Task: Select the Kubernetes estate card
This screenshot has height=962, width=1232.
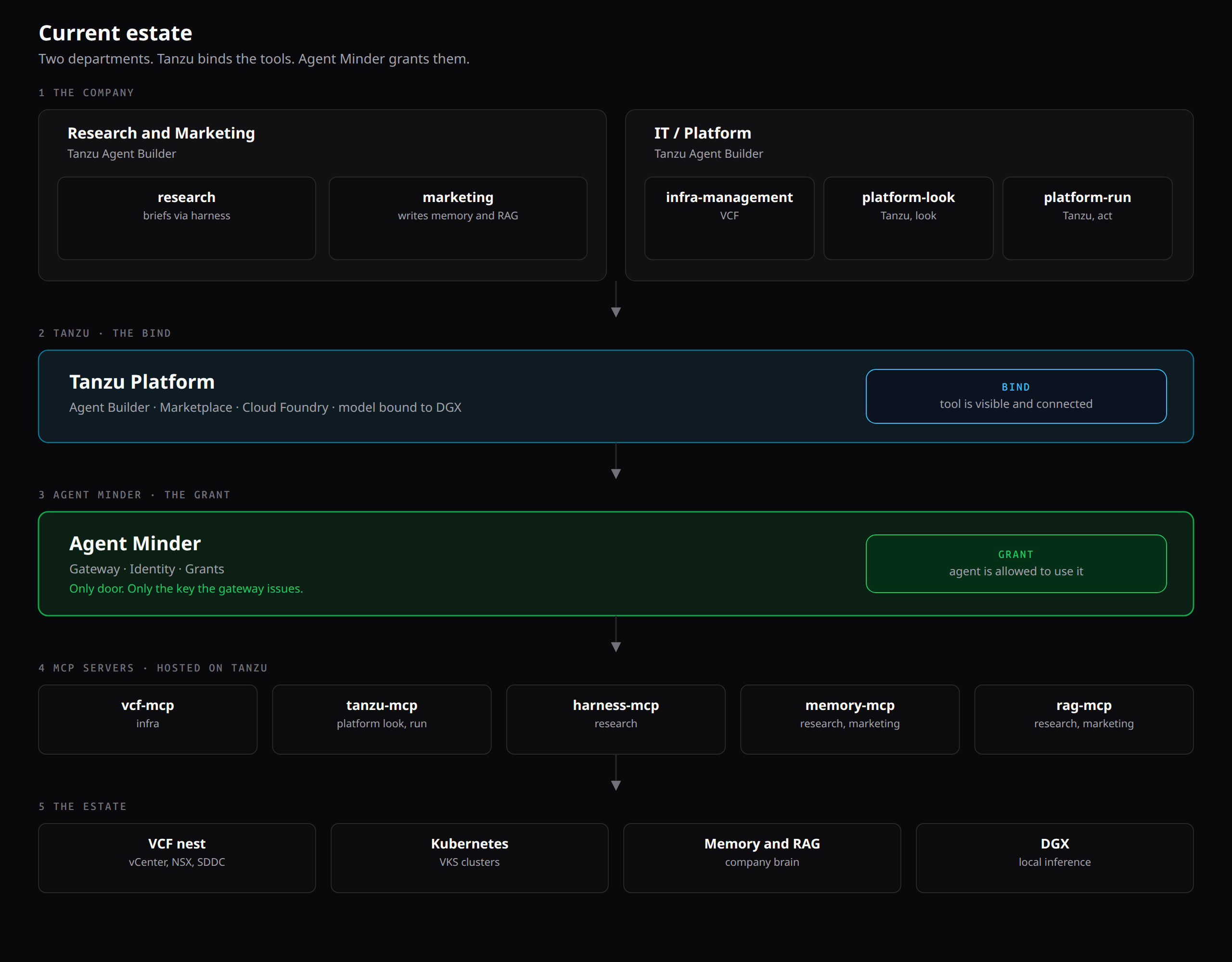Action: coord(469,858)
